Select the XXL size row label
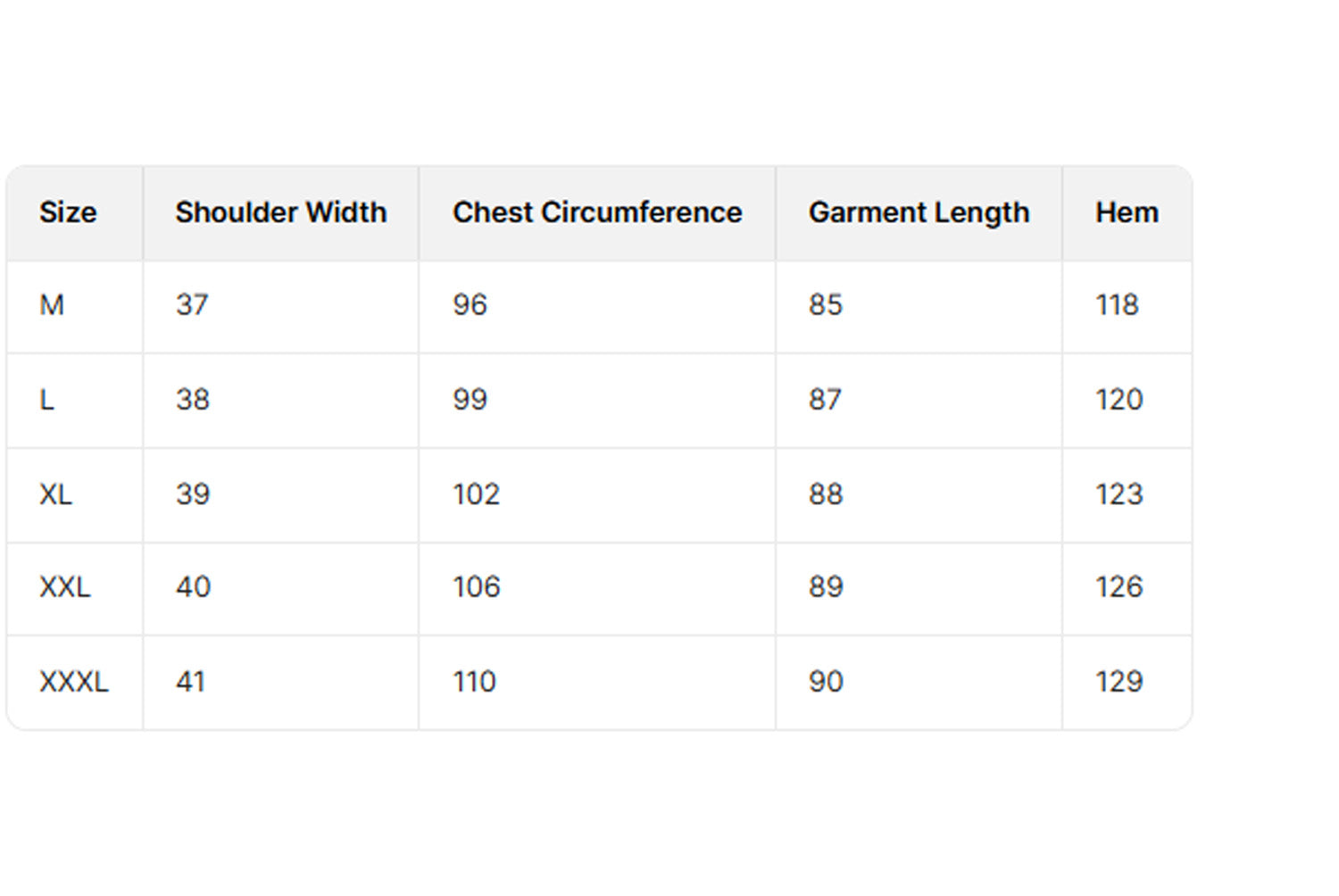 click(x=65, y=587)
